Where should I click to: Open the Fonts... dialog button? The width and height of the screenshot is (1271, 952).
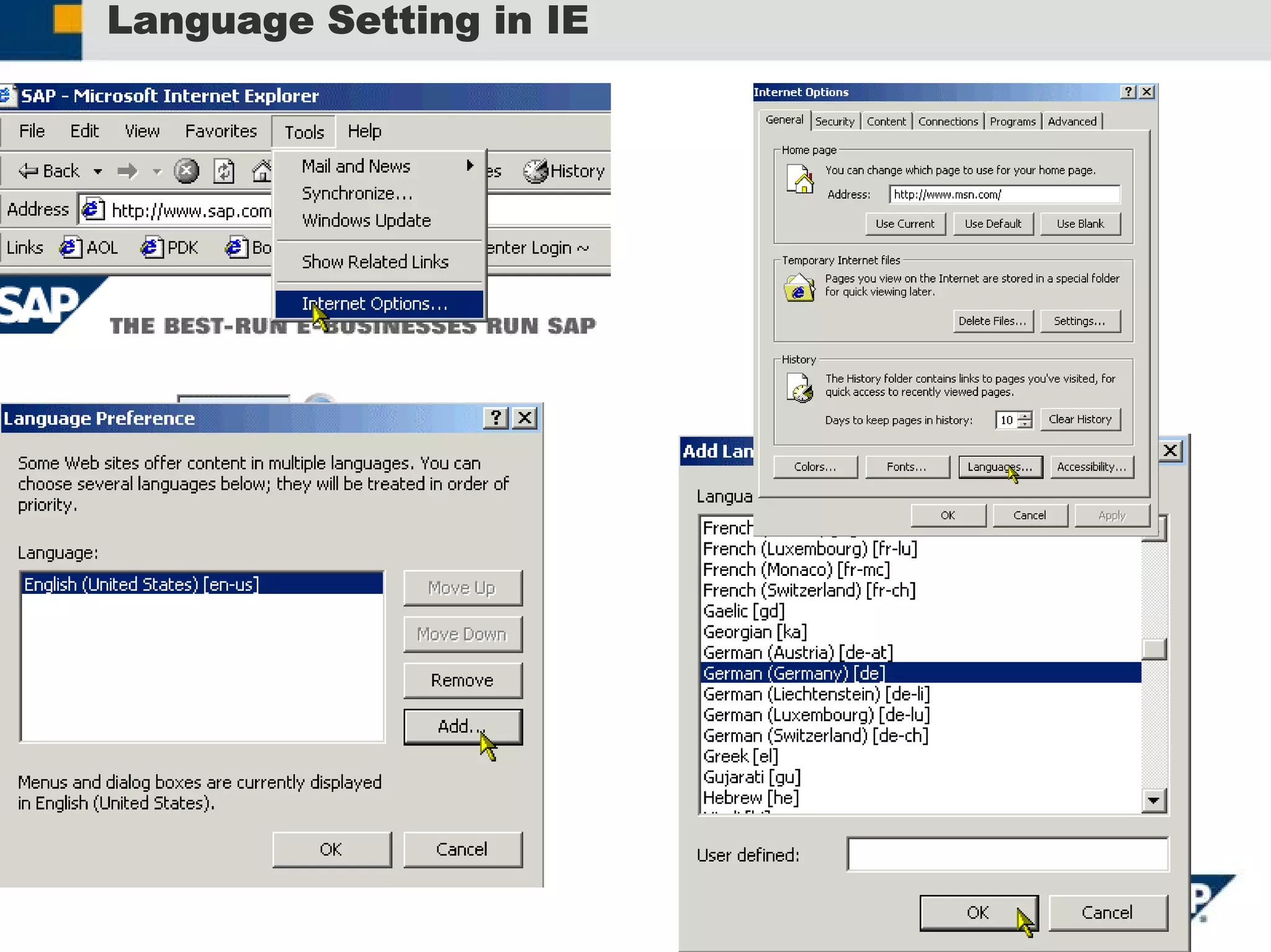(907, 467)
